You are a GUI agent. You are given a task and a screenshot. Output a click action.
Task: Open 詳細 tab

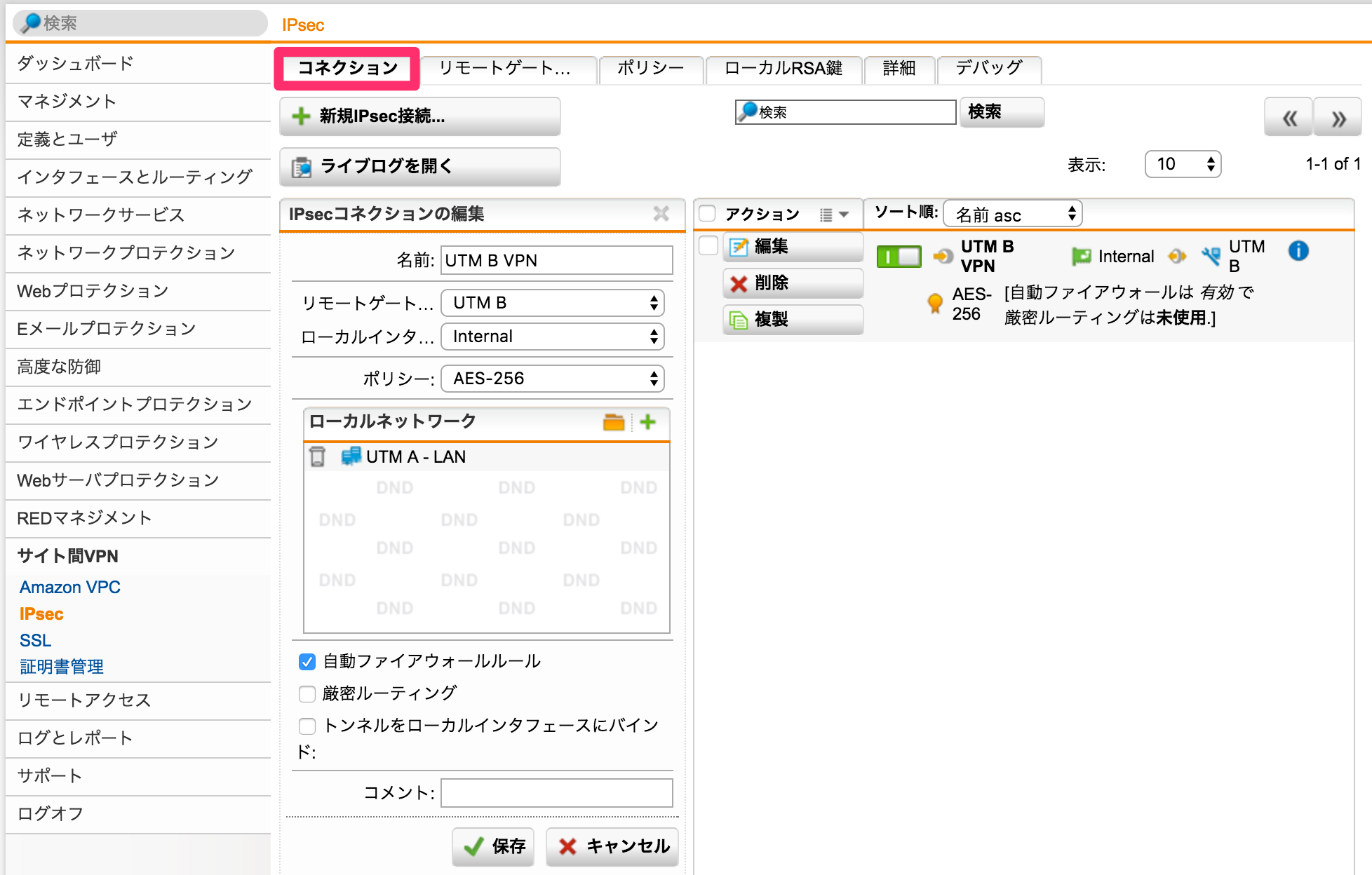[x=899, y=69]
